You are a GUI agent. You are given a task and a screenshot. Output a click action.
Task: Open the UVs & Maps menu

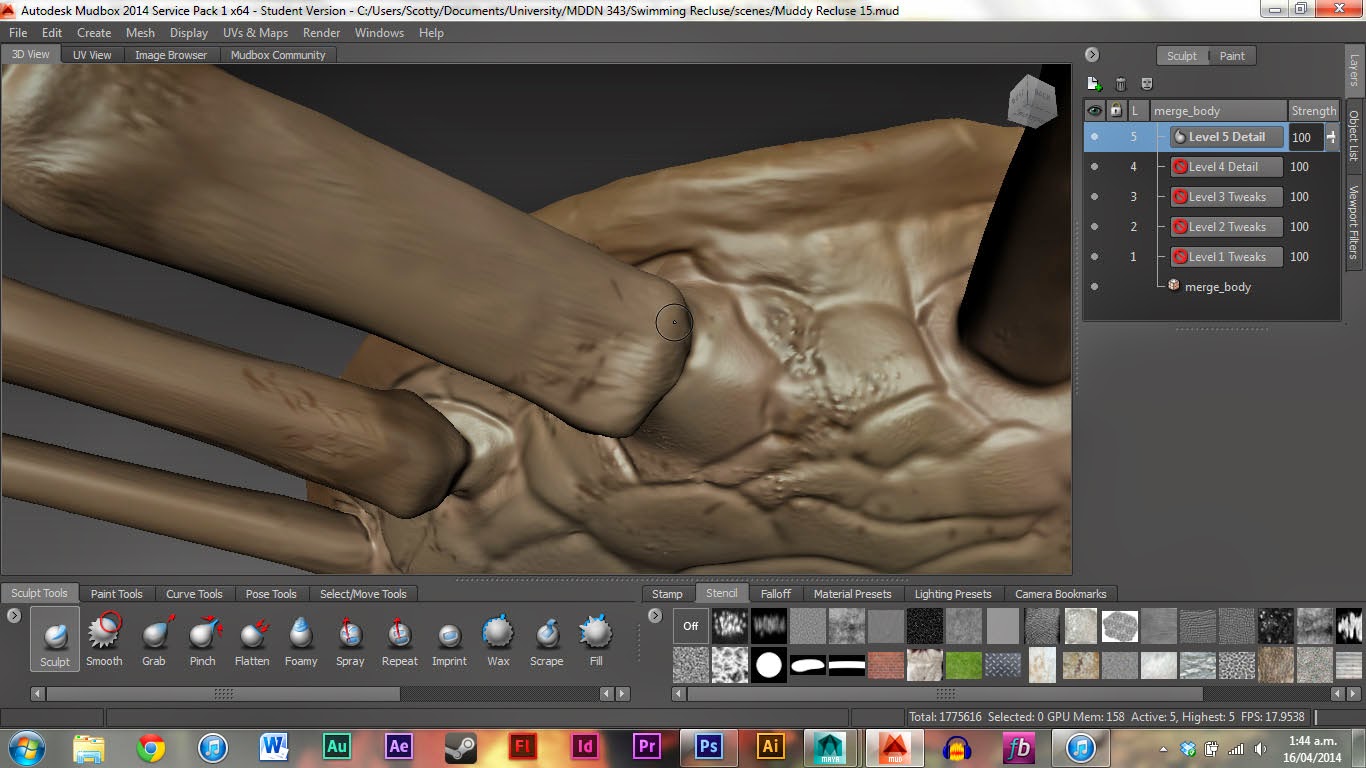[255, 32]
